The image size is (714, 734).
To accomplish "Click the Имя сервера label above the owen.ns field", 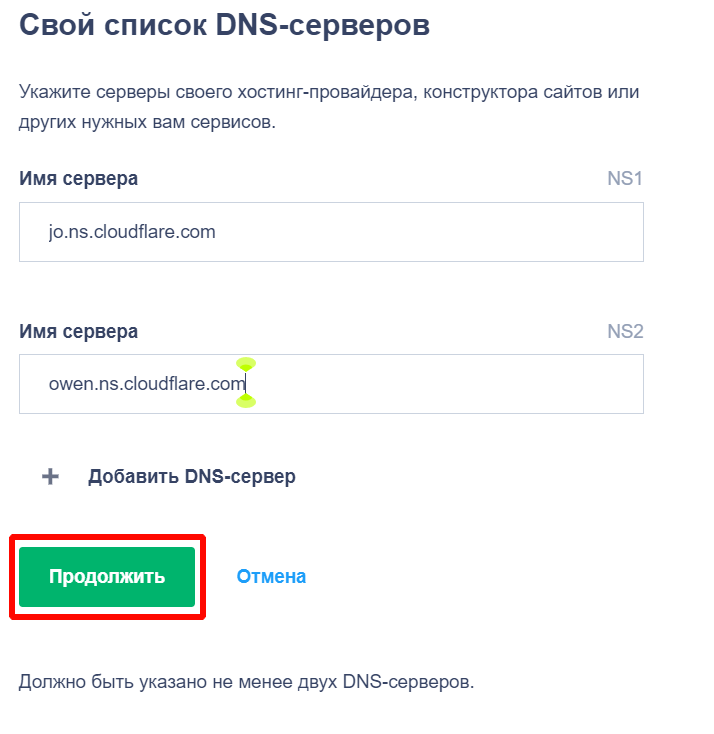I will pos(78,331).
